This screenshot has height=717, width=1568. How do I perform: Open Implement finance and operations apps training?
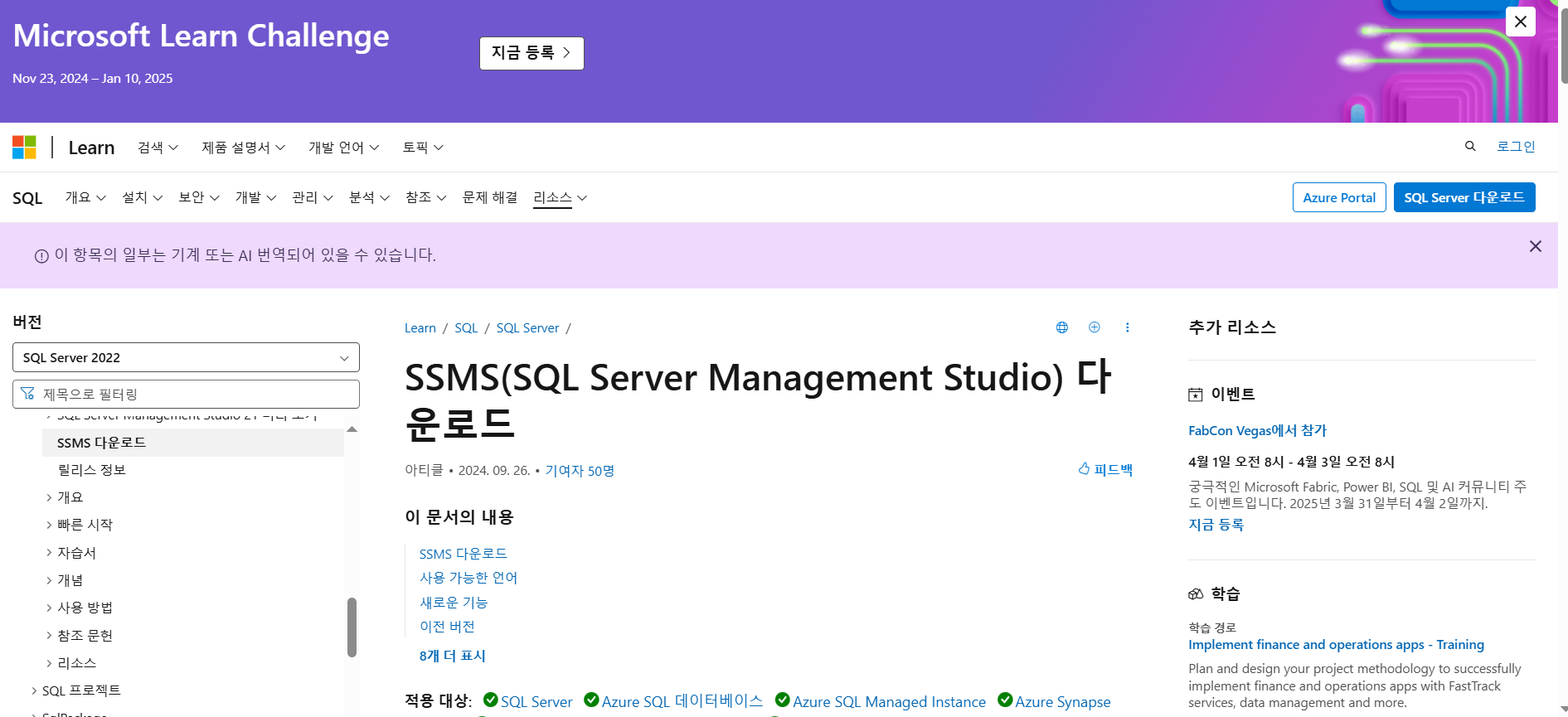coord(1336,645)
